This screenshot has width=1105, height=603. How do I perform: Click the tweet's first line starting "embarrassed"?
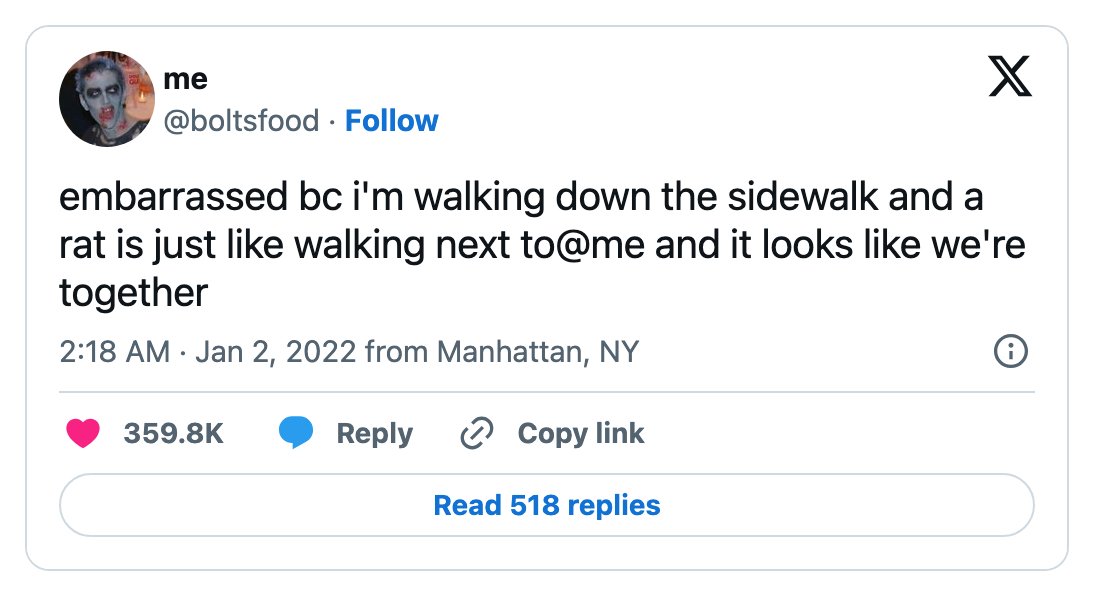[x=521, y=197]
